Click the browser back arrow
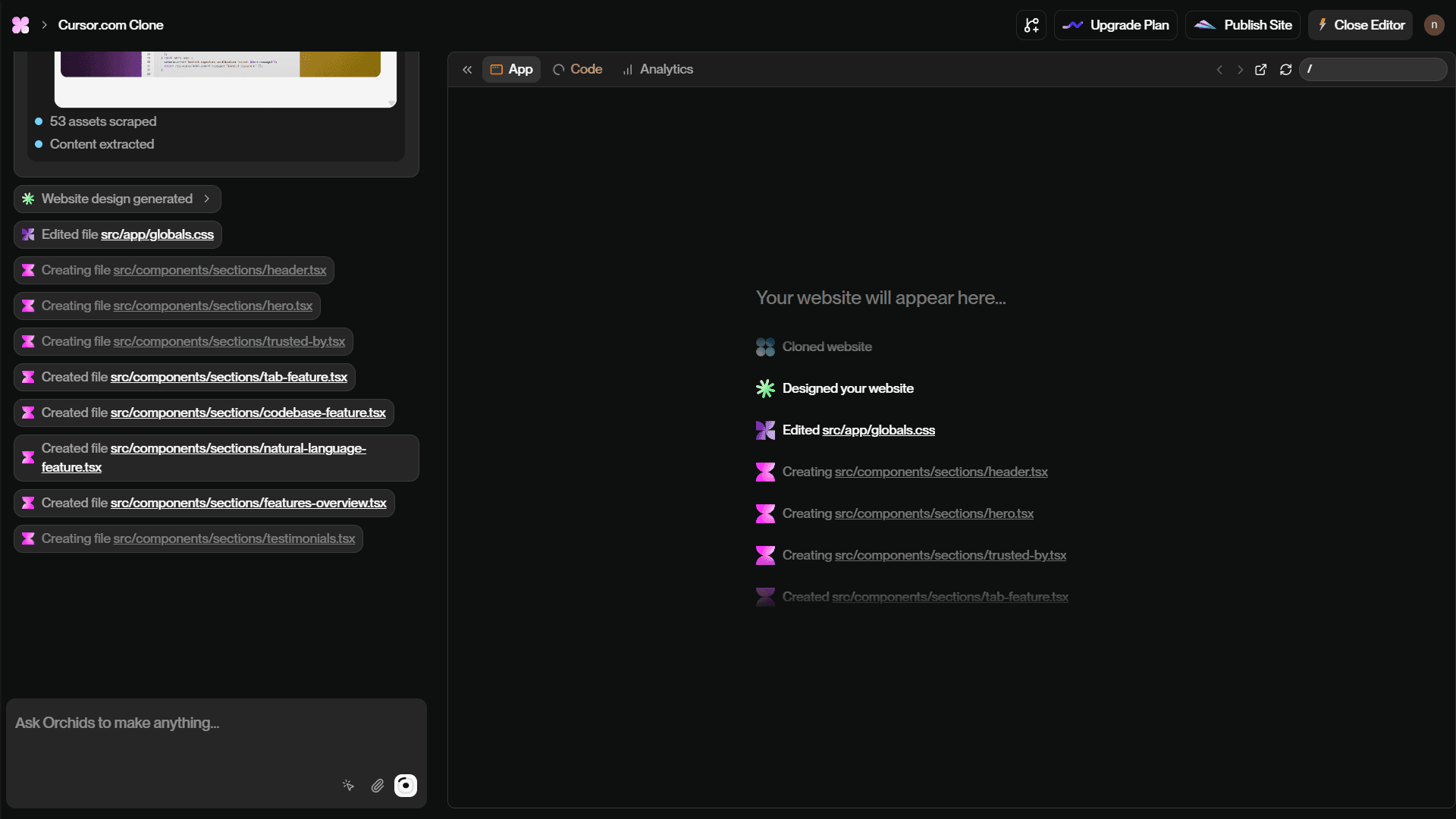 (1219, 70)
